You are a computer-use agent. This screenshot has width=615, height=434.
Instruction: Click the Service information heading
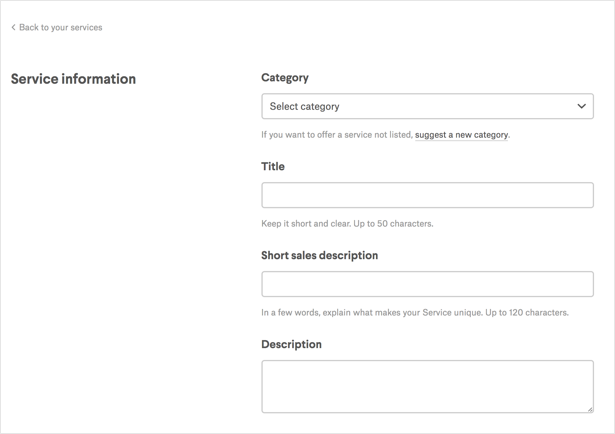(x=73, y=79)
